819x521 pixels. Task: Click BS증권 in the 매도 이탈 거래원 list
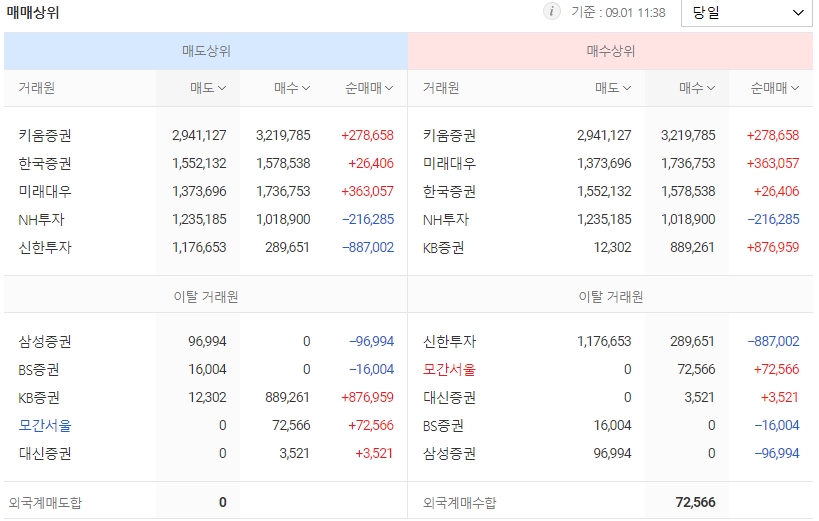(x=39, y=369)
